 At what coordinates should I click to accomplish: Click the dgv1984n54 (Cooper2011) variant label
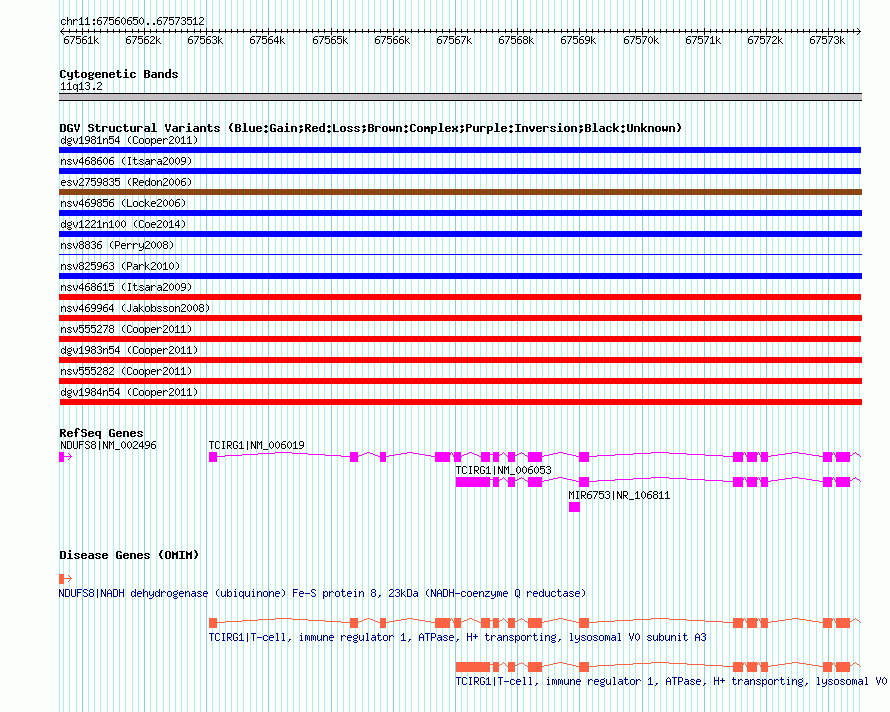pyautogui.click(x=129, y=392)
